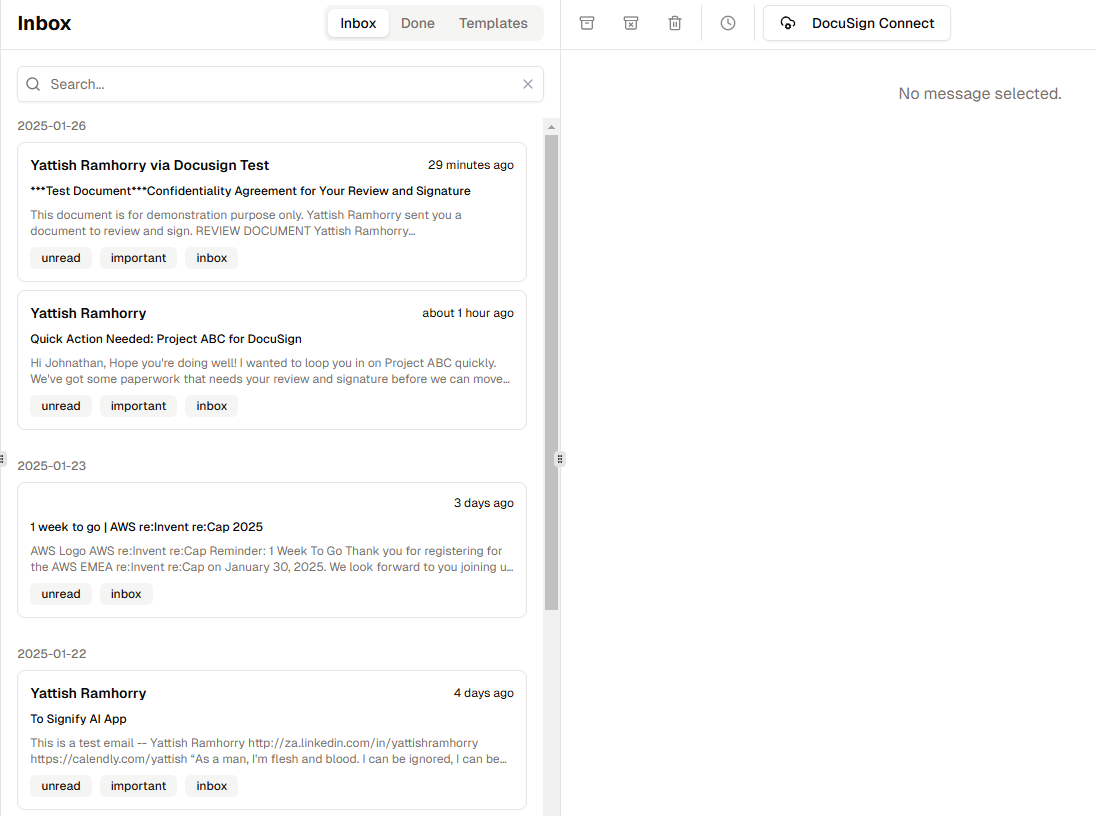Click the 'about 1 hour ago' timestamp

pyautogui.click(x=468, y=313)
